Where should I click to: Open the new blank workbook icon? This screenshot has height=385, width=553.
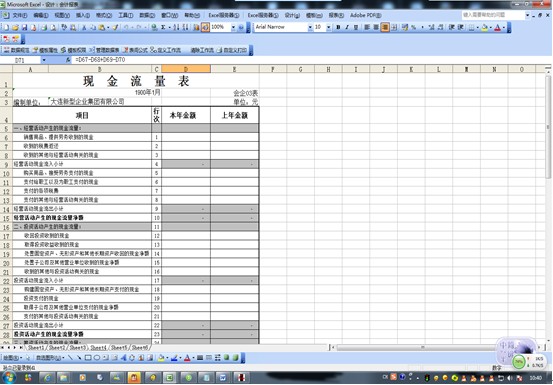click(6, 28)
